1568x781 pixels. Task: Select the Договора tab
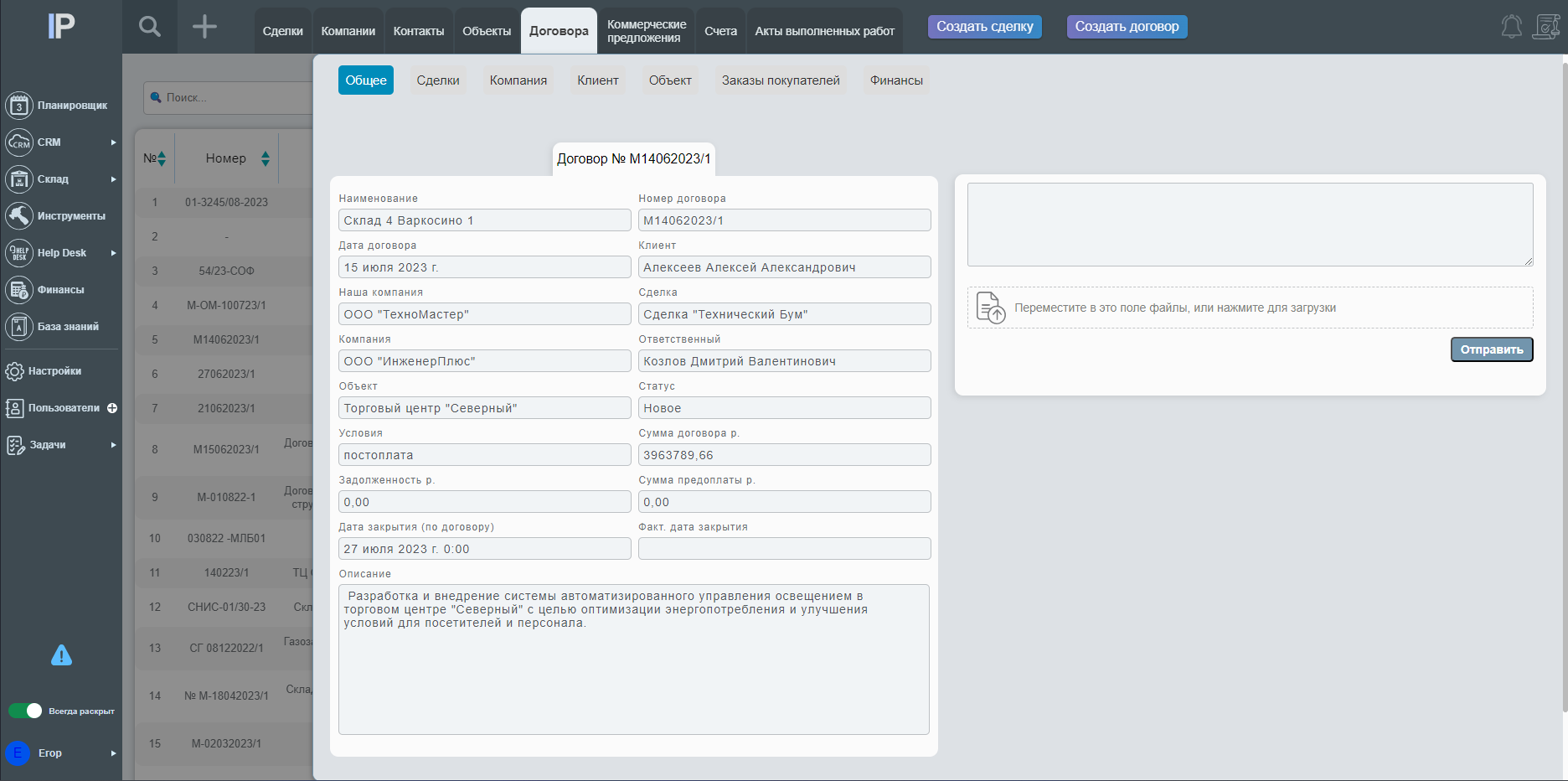click(559, 30)
